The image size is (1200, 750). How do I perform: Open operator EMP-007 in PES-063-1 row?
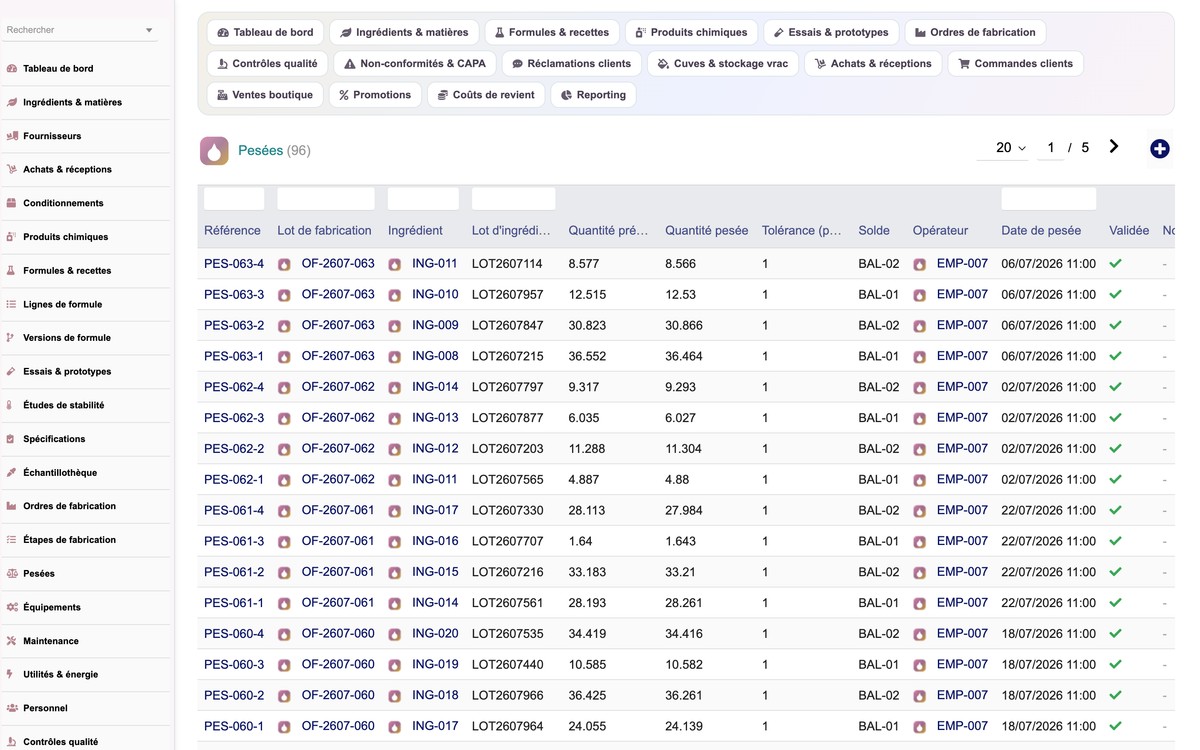click(962, 356)
